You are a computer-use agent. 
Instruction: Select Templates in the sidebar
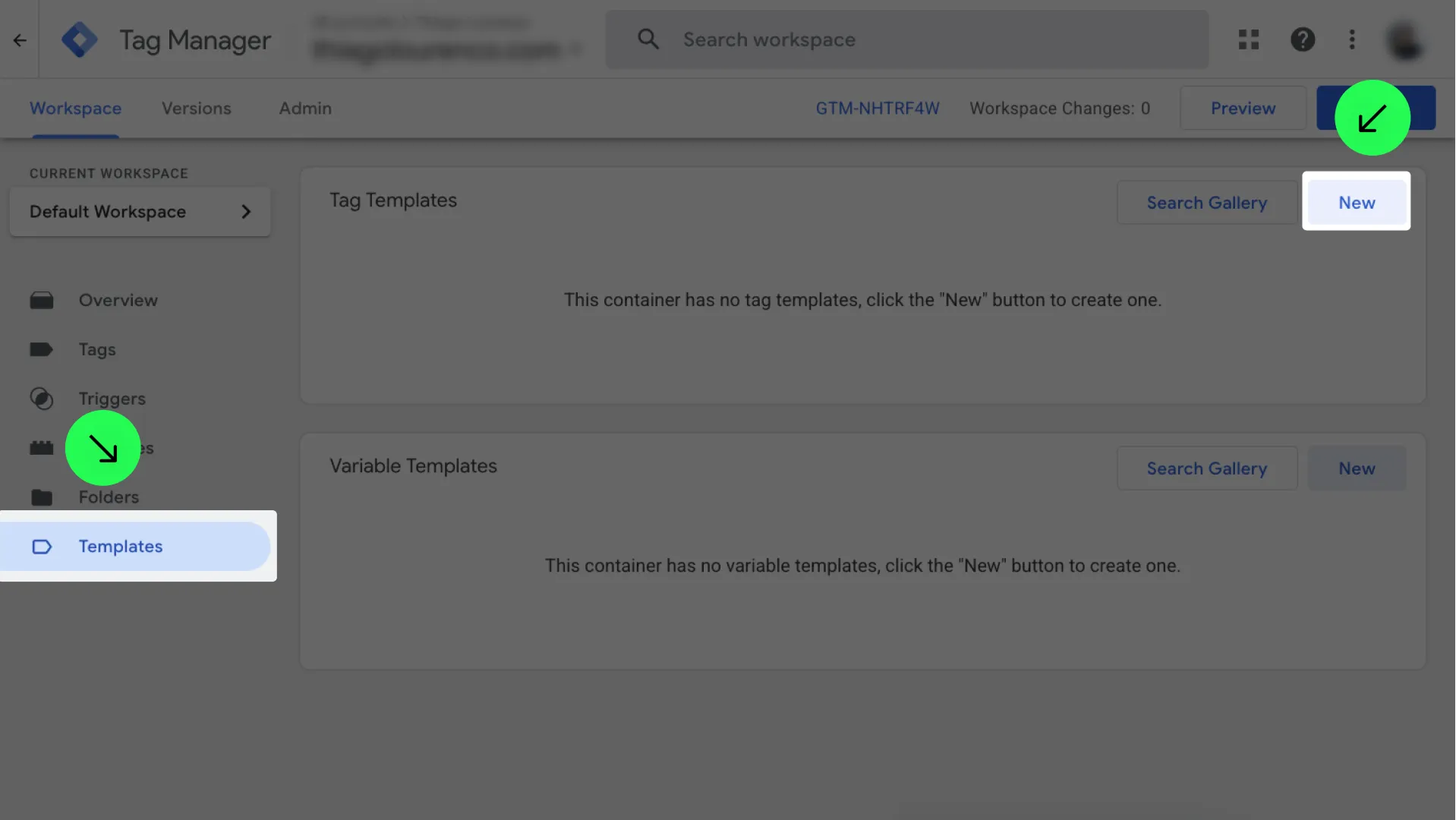[x=120, y=547]
